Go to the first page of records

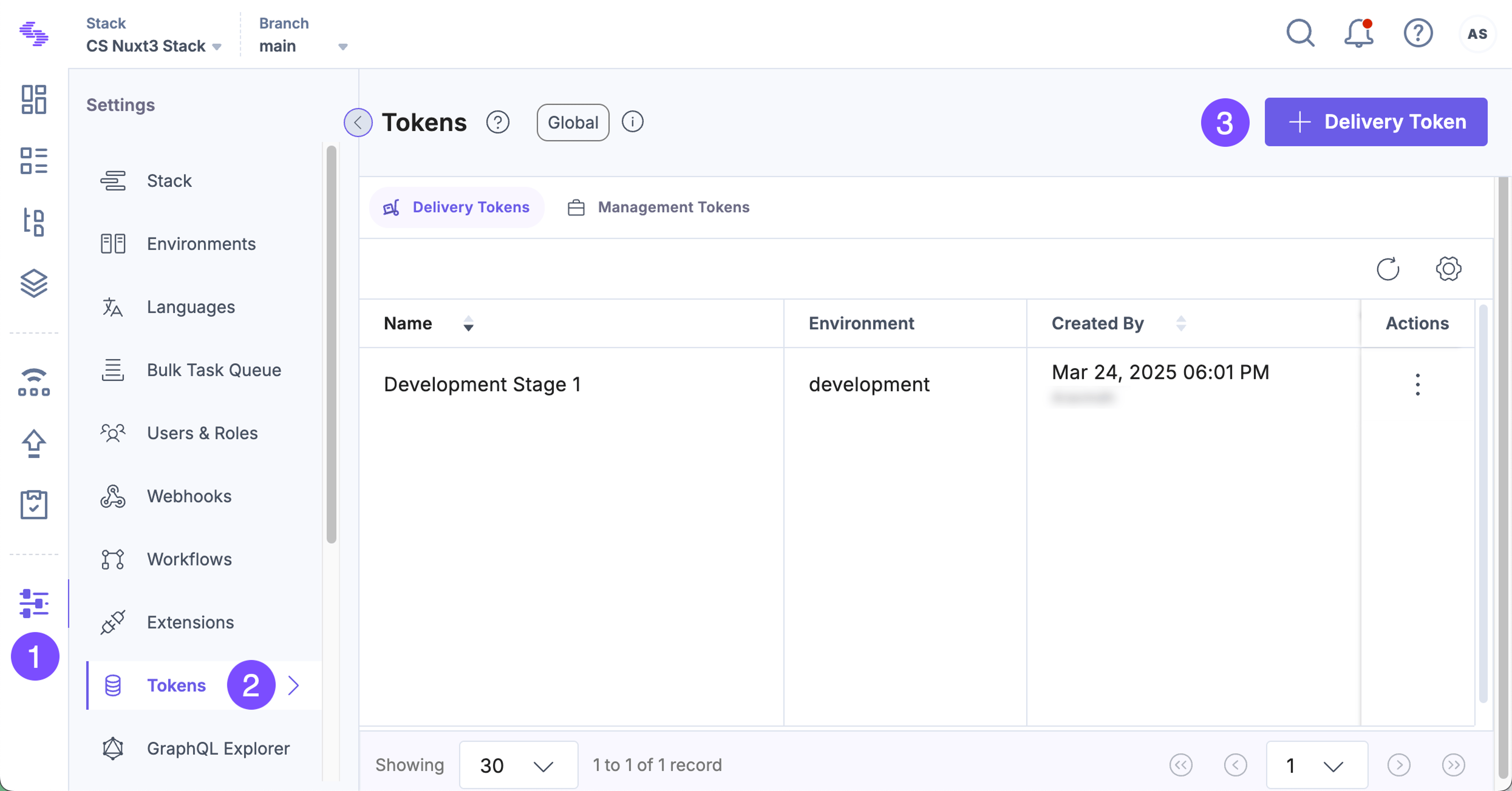click(x=1181, y=765)
